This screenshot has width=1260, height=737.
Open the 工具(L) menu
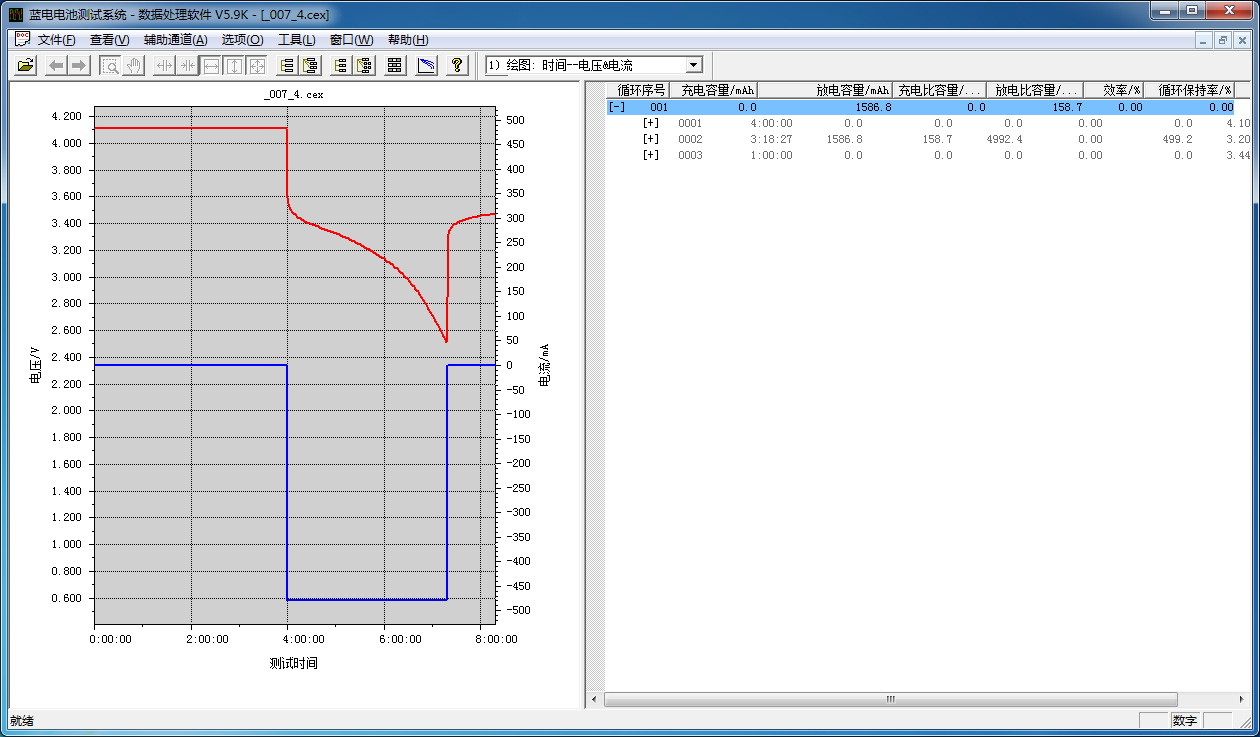(296, 40)
